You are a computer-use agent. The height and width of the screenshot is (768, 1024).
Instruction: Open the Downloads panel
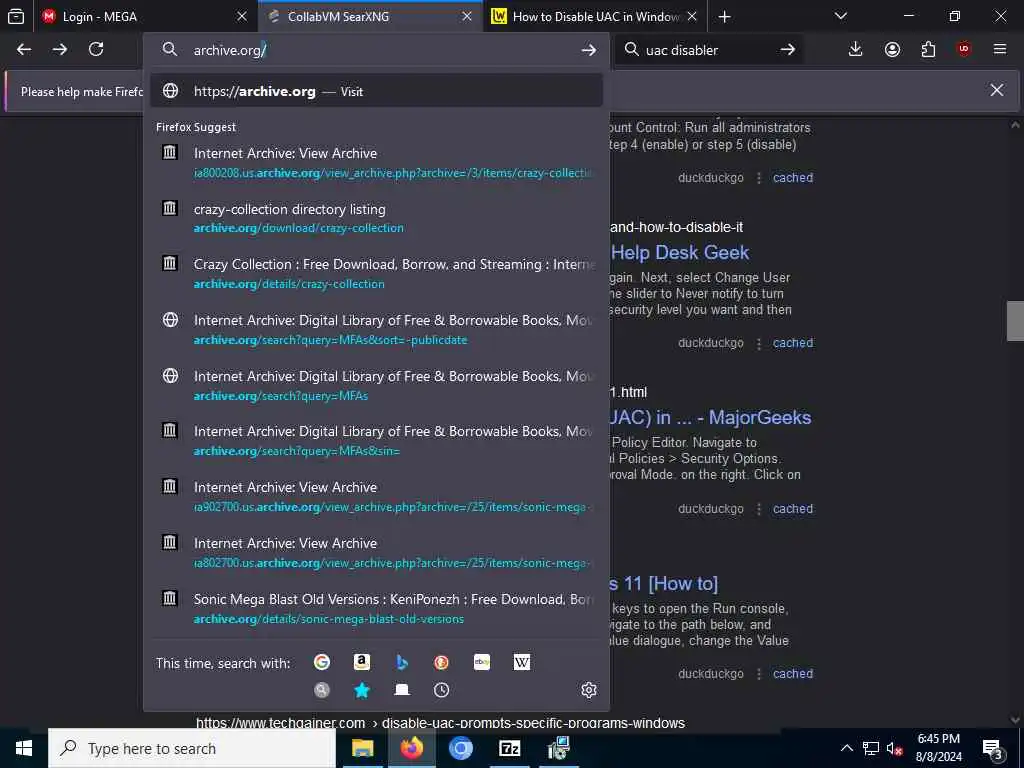tap(856, 50)
